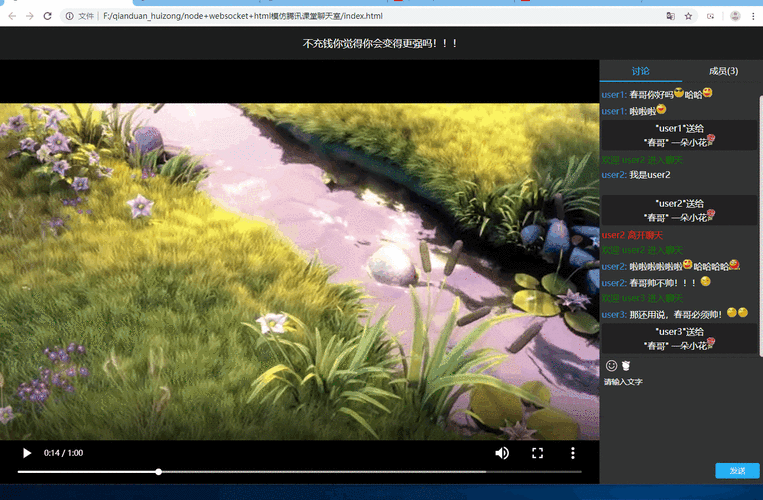Click the video progress thumb

[159, 472]
